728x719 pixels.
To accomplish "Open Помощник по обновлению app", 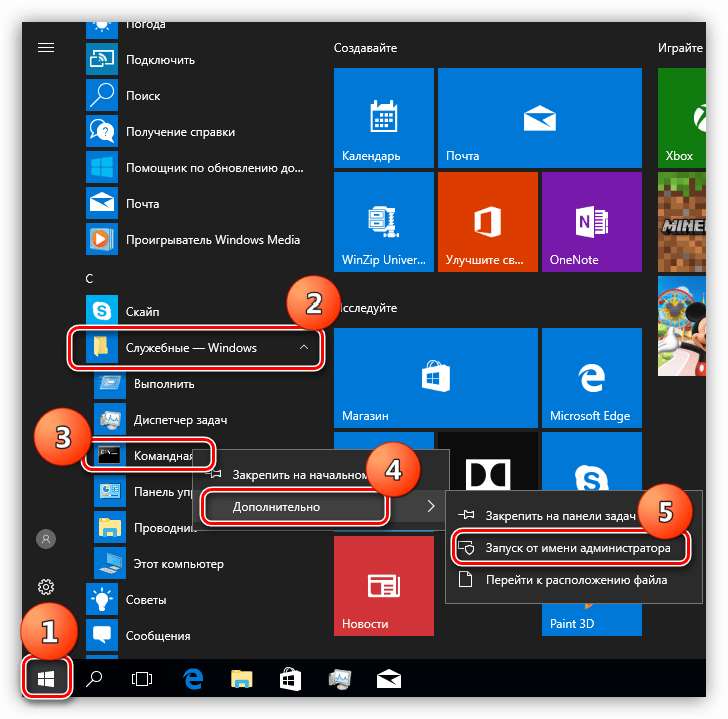I will click(x=195, y=168).
